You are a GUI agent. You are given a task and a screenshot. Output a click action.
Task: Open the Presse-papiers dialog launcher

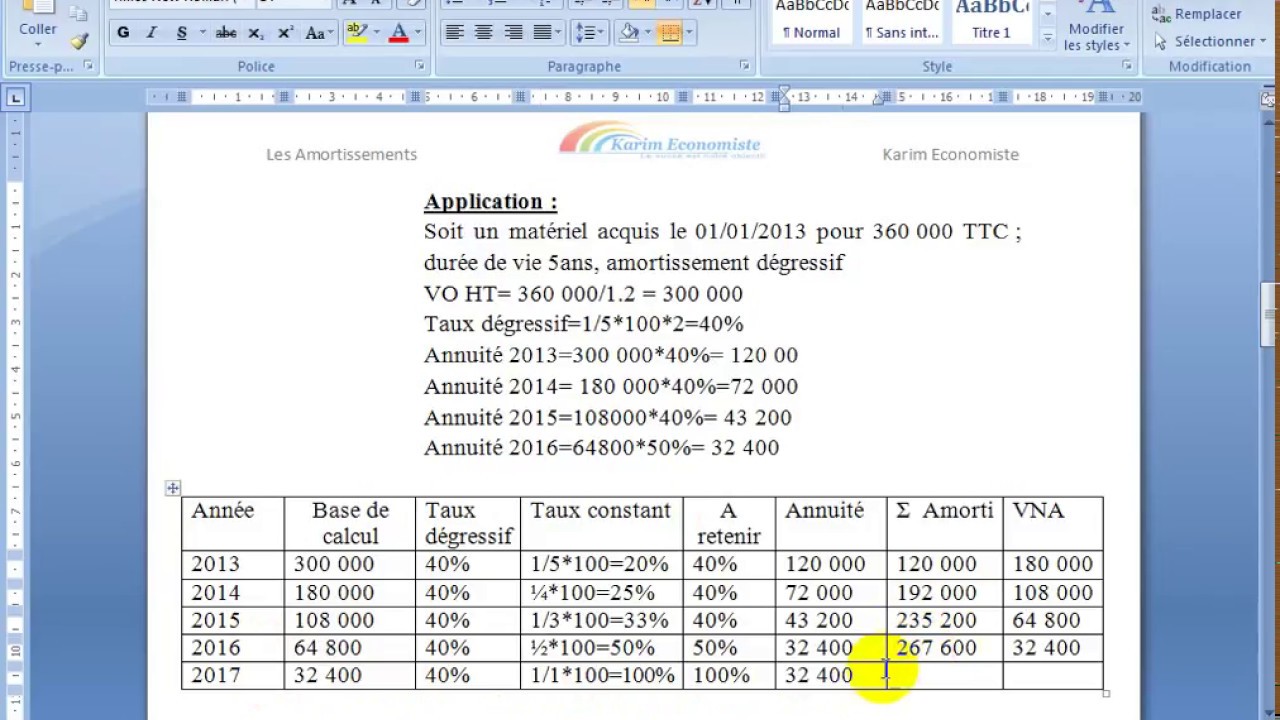pyautogui.click(x=88, y=66)
